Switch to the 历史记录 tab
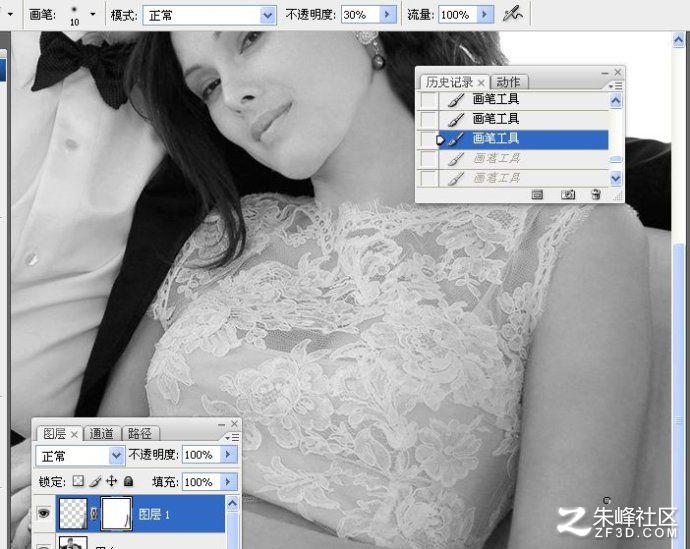 (x=449, y=82)
